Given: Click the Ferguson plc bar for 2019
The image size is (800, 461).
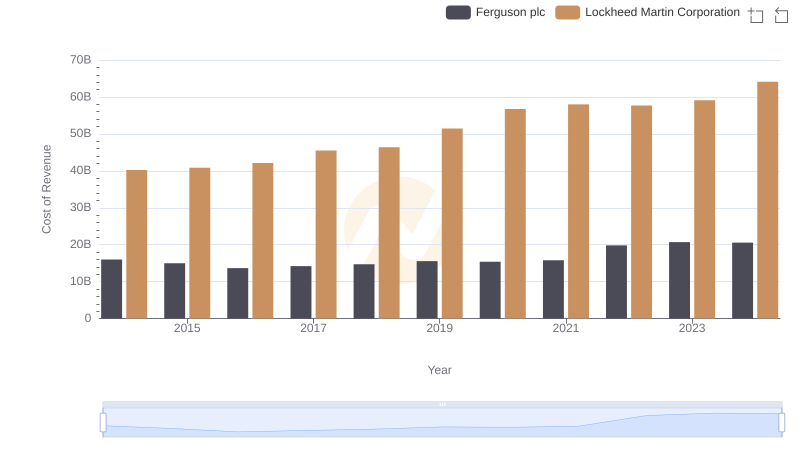Looking at the screenshot, I should click(427, 290).
